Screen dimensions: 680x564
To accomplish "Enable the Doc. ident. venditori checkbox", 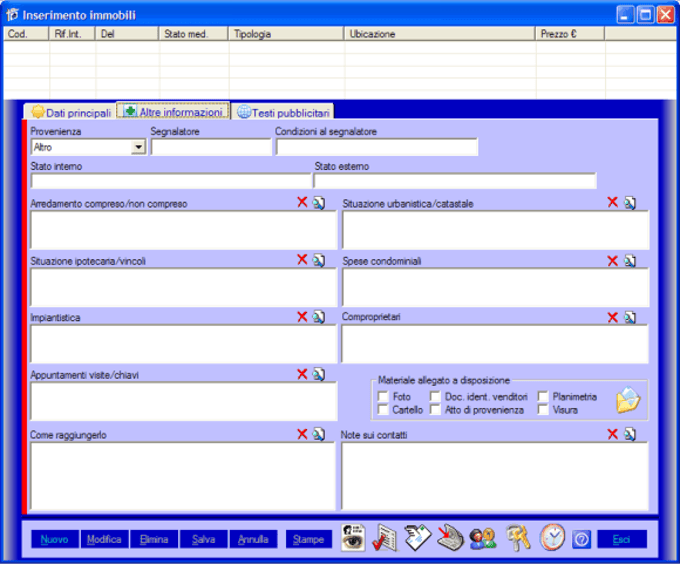I will point(435,397).
